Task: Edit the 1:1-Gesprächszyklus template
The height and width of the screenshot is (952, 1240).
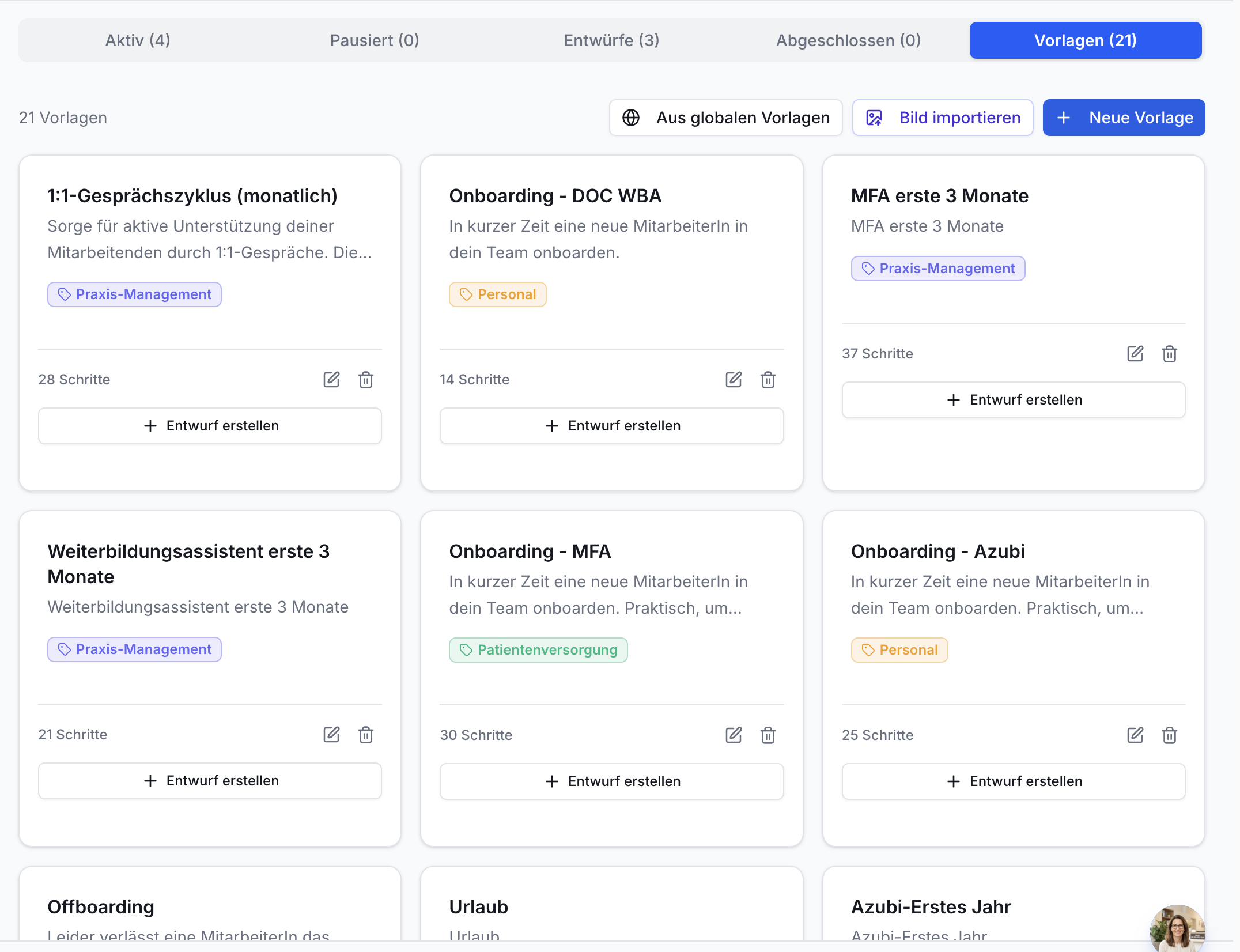Action: pyautogui.click(x=331, y=380)
